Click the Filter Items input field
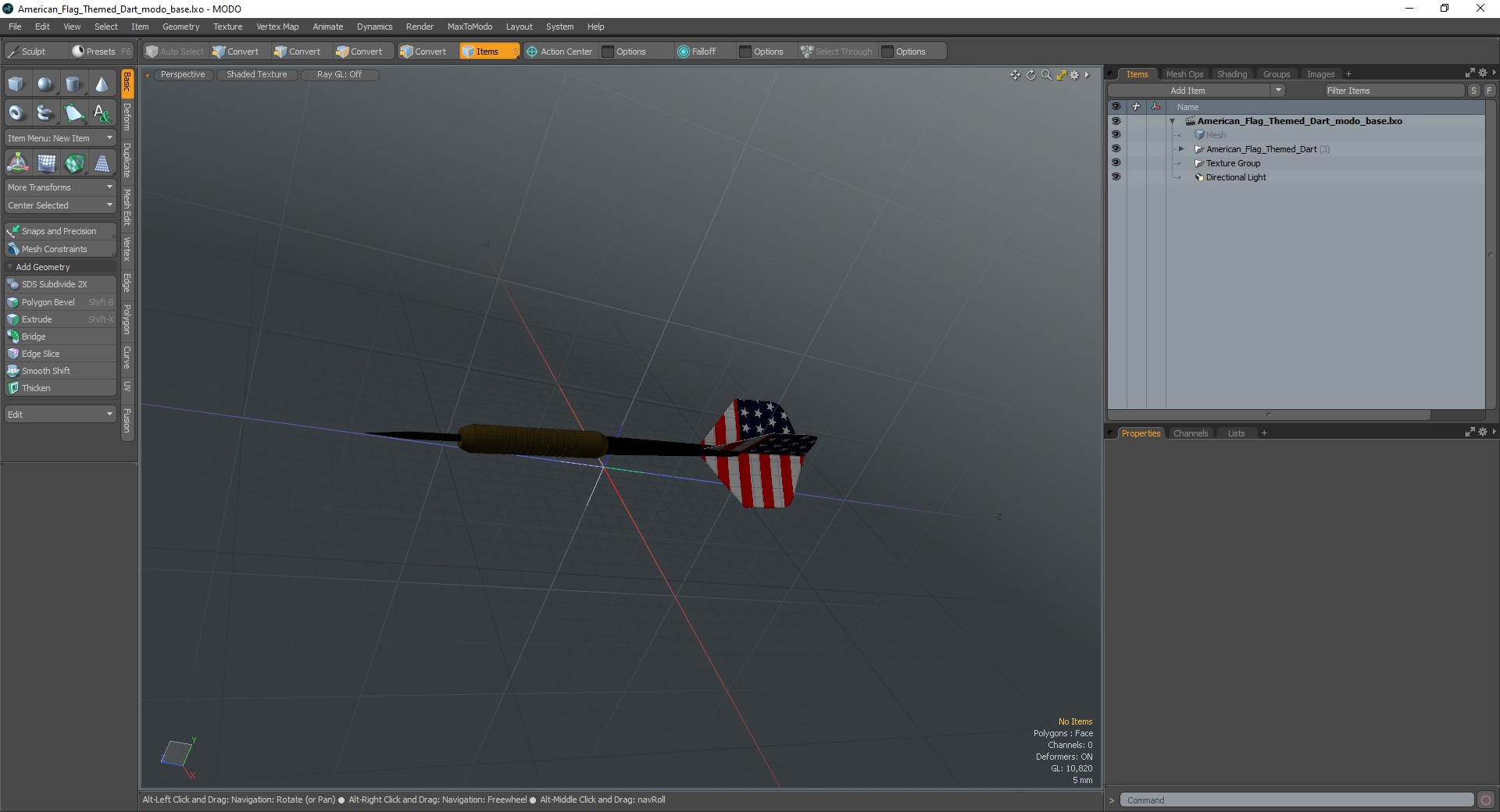This screenshot has height=812, width=1500. (1394, 91)
